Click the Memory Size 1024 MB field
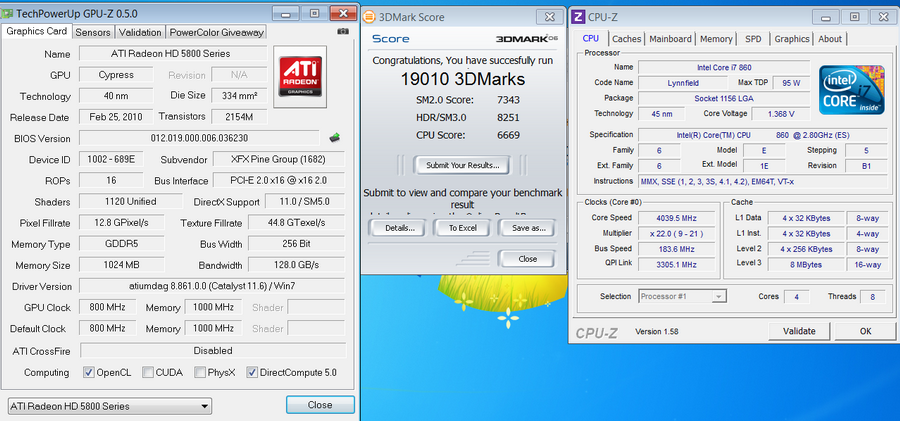 [x=122, y=265]
